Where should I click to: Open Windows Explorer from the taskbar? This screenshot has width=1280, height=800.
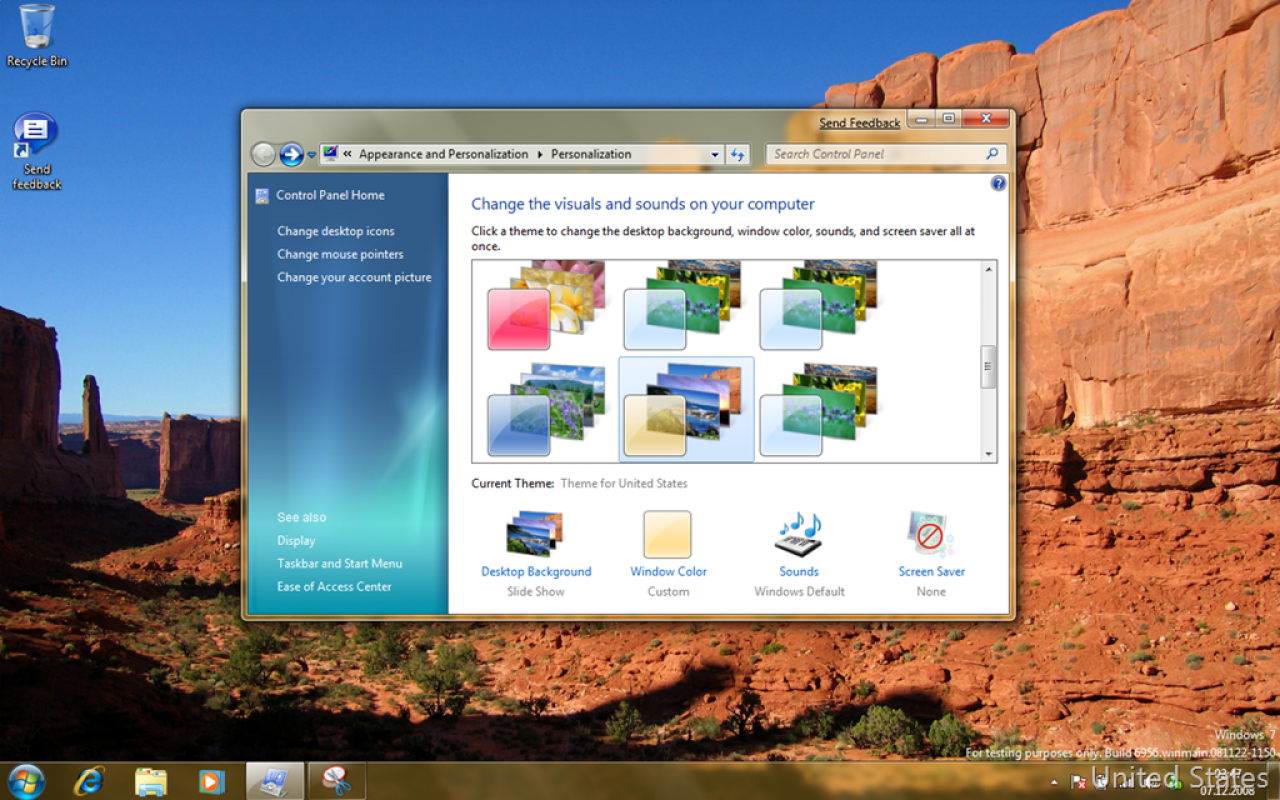[150, 781]
